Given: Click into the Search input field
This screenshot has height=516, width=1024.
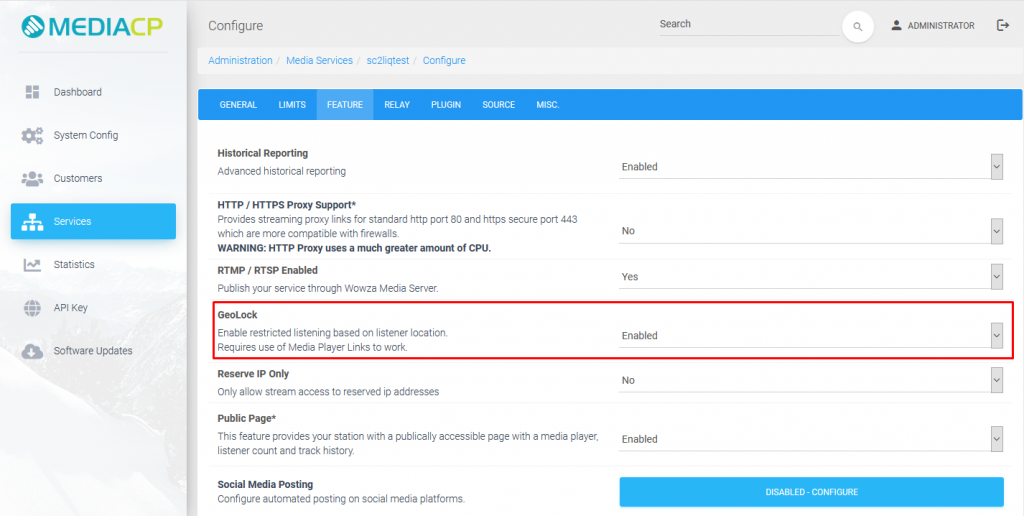Looking at the screenshot, I should click(x=749, y=24).
